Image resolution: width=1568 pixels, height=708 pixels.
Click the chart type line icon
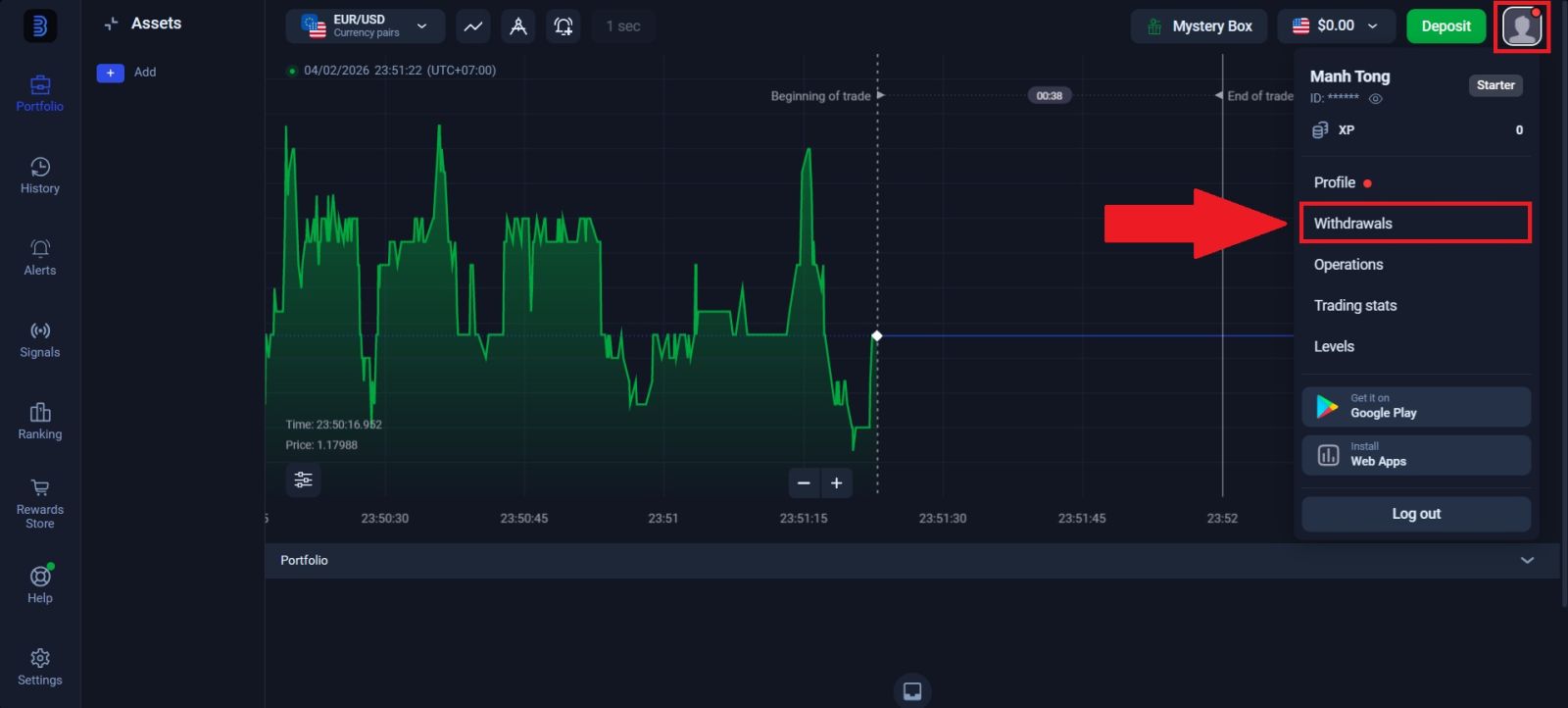(473, 26)
